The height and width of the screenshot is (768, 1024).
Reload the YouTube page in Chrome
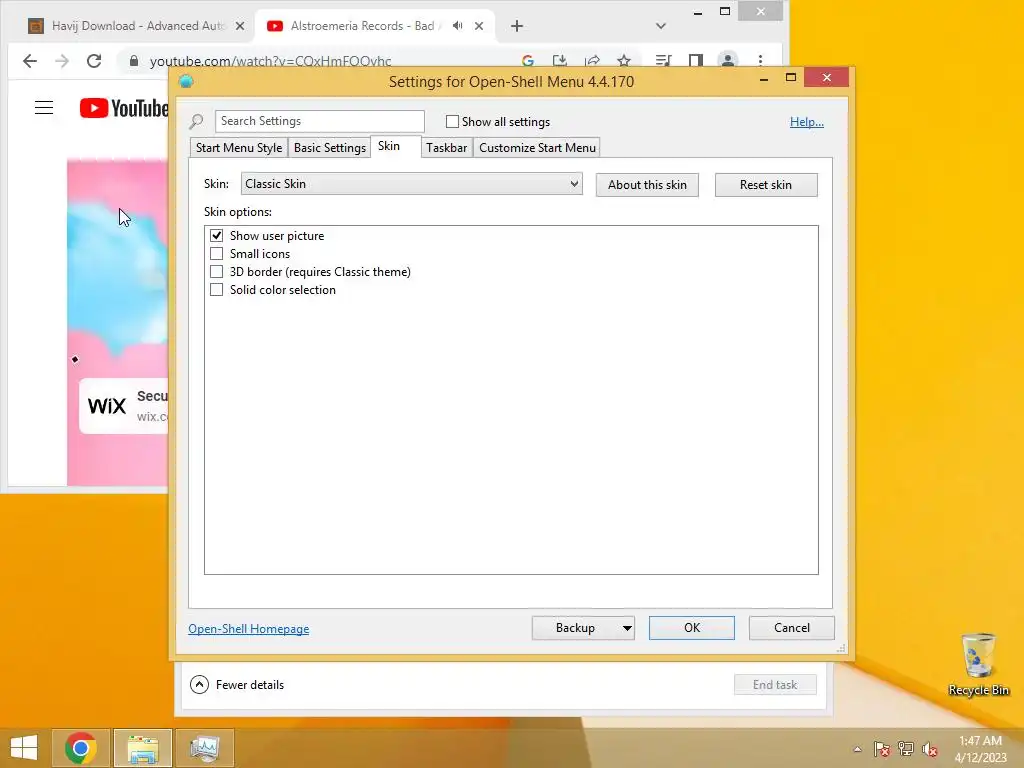[x=94, y=61]
